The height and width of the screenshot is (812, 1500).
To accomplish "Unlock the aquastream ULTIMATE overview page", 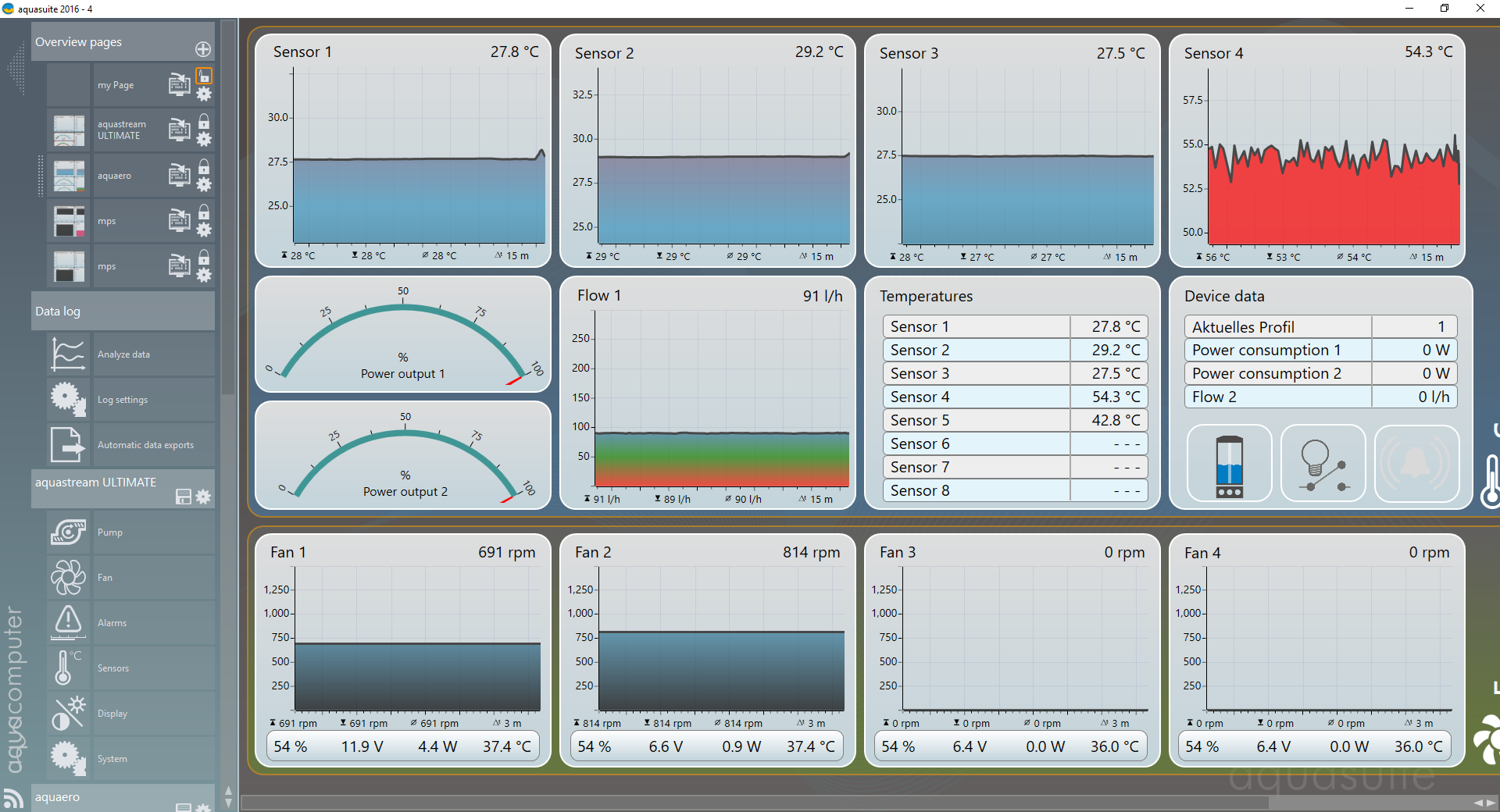I will pyautogui.click(x=204, y=122).
